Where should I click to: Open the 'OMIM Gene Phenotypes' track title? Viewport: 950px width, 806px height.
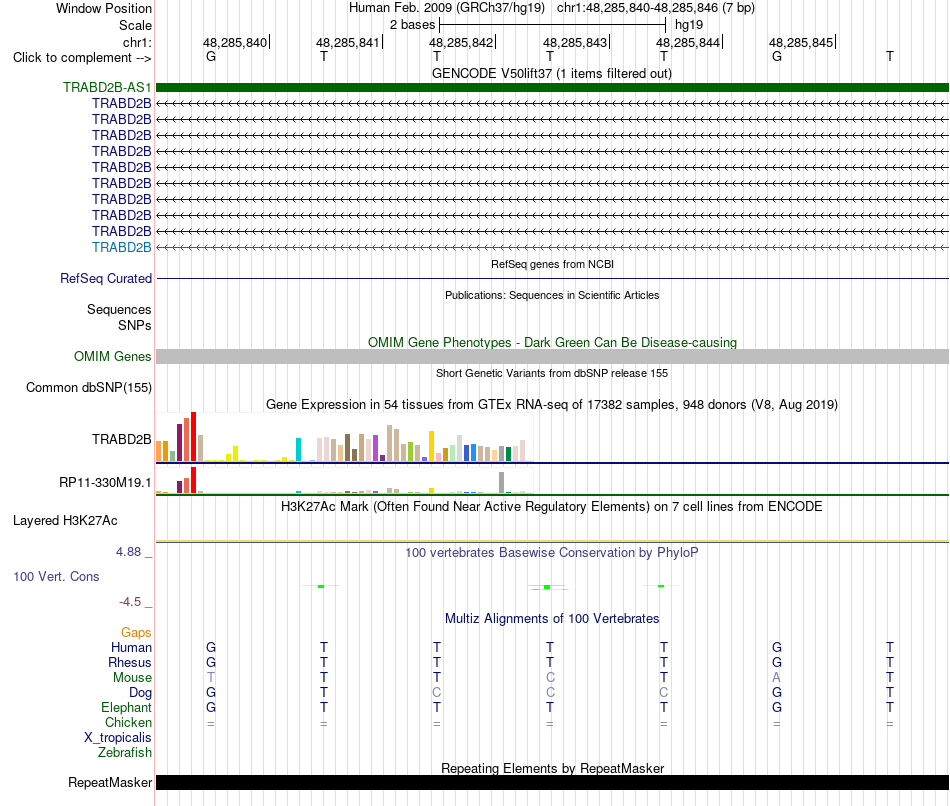coord(552,342)
